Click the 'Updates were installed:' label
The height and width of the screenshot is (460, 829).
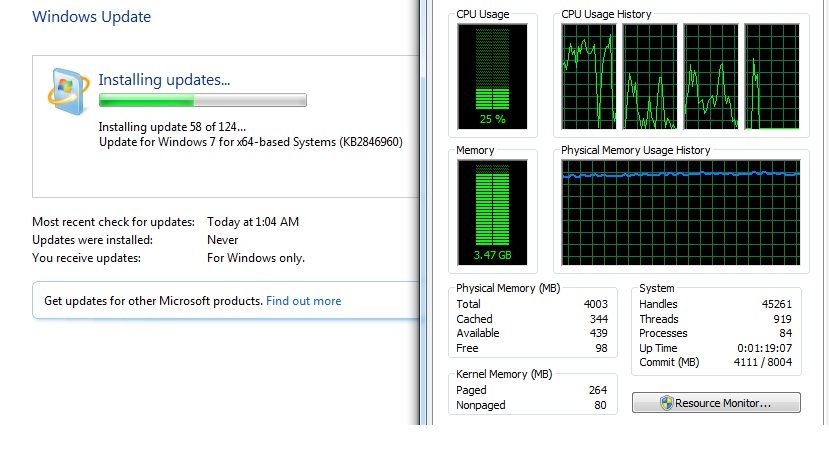point(93,240)
